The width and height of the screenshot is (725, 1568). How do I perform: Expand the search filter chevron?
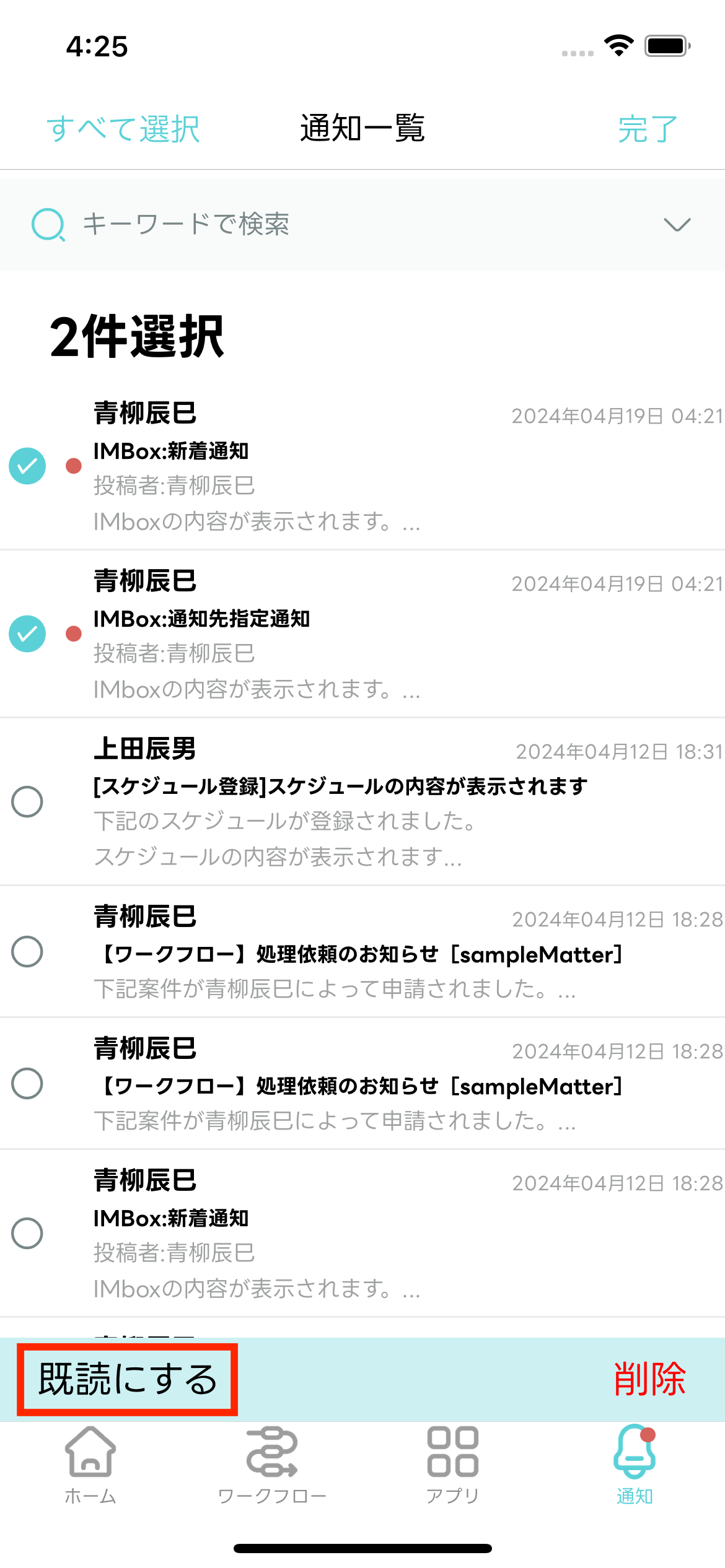[x=677, y=225]
